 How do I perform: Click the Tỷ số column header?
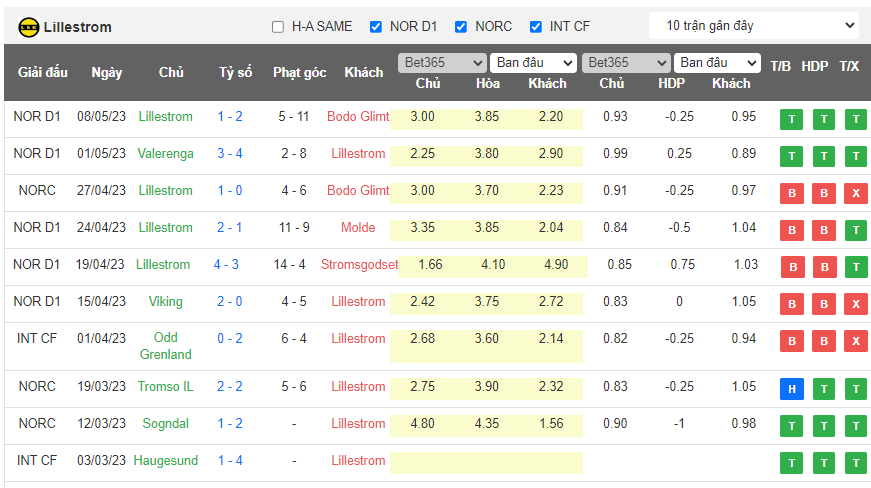pyautogui.click(x=236, y=73)
